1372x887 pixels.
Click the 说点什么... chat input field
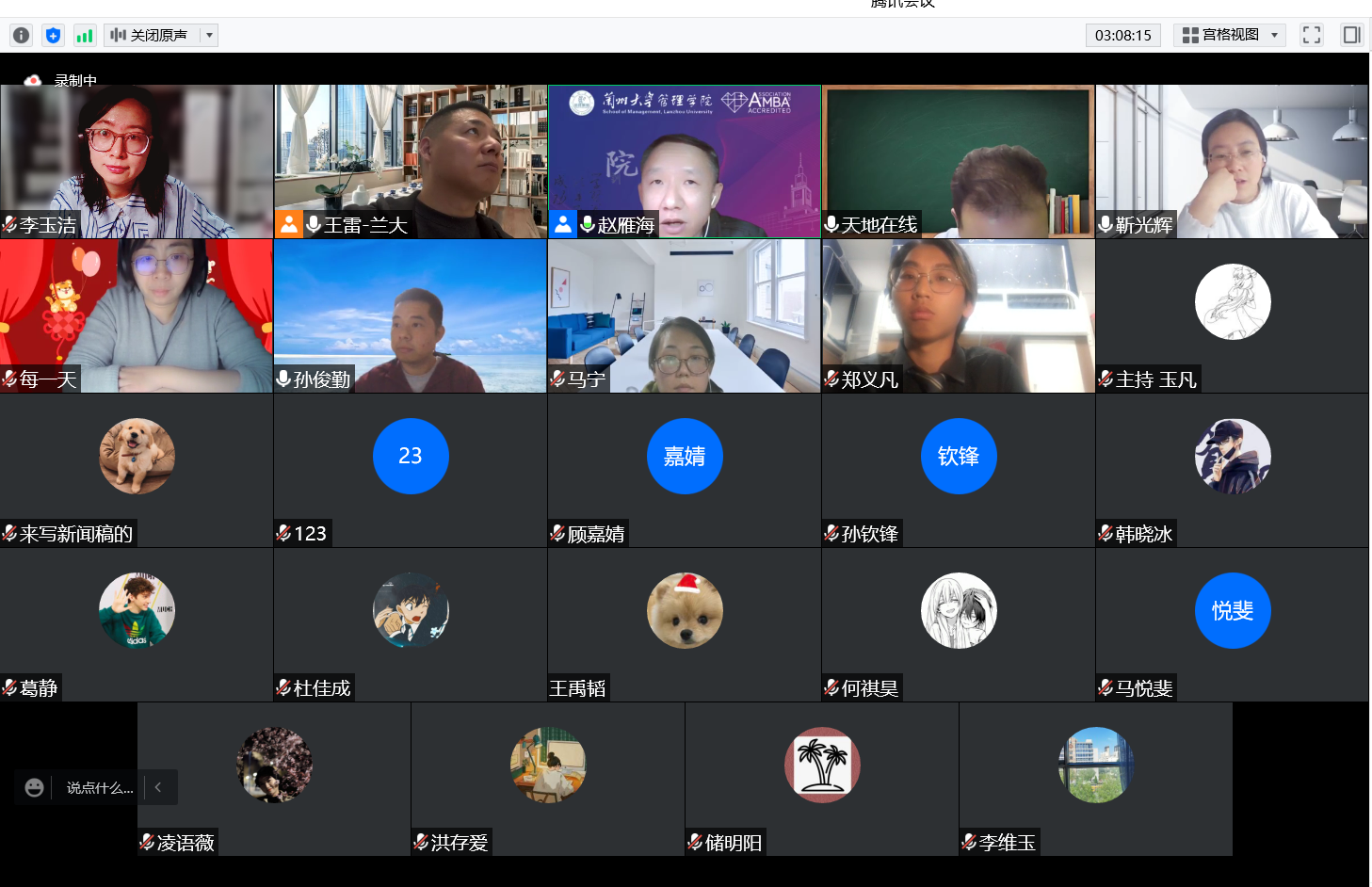point(99,787)
